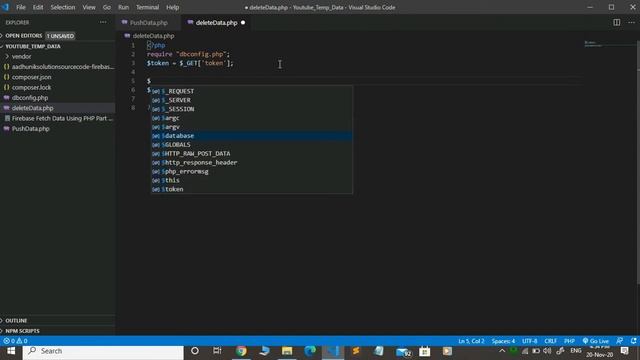Screen dimensions: 640x360
Task: Open the Mail app from the taskbar
Action: [403, 351]
